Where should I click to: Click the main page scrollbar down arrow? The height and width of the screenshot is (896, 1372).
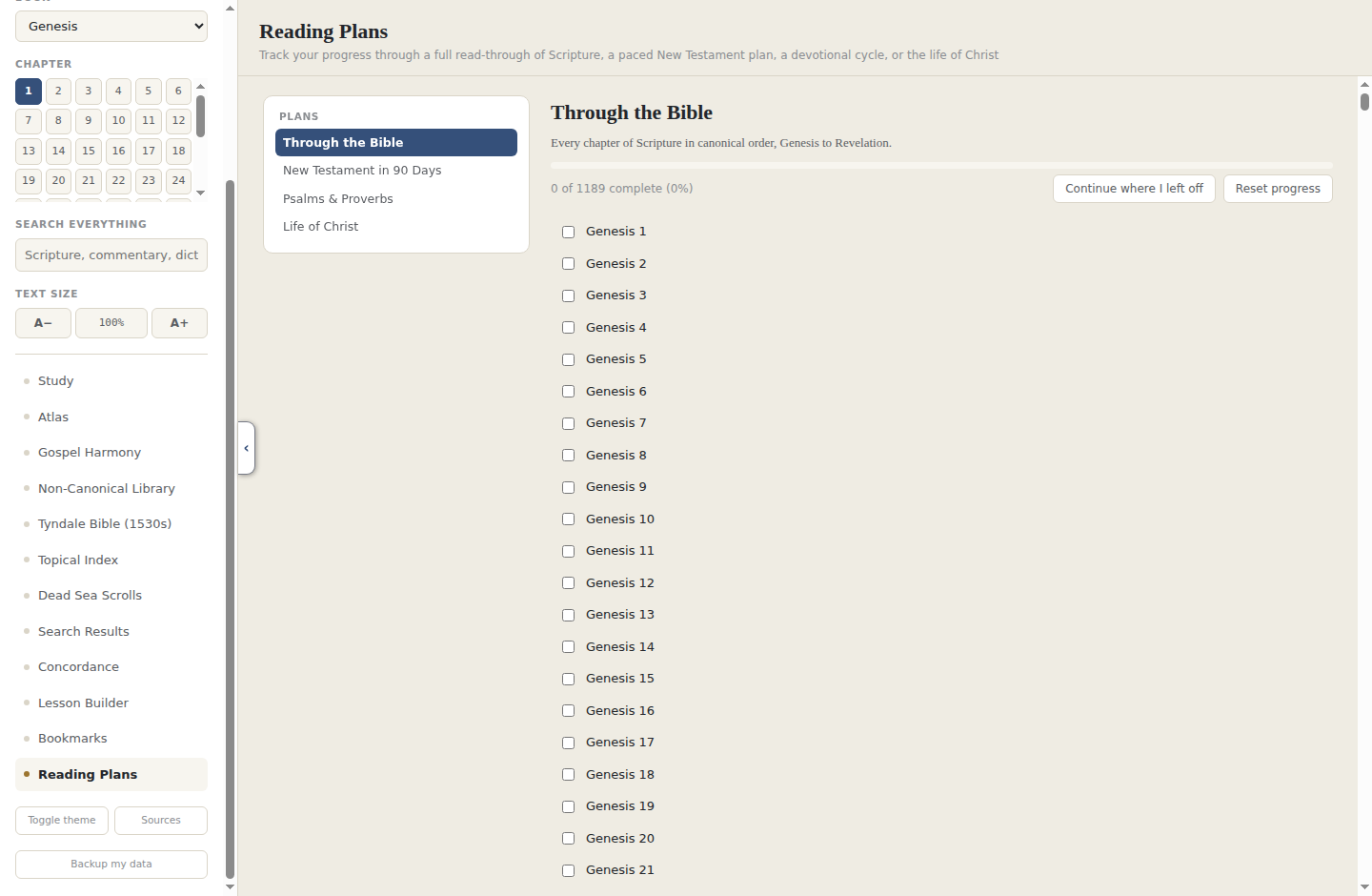click(1364, 887)
